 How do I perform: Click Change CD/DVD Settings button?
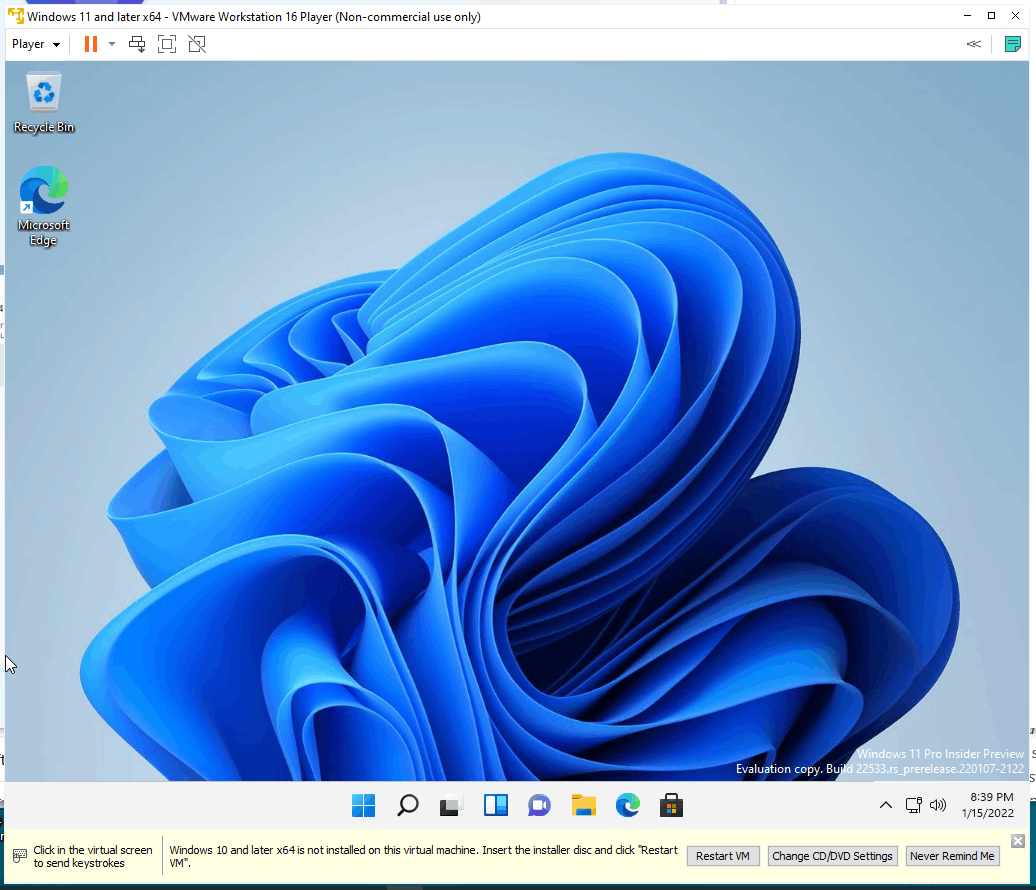click(x=832, y=856)
